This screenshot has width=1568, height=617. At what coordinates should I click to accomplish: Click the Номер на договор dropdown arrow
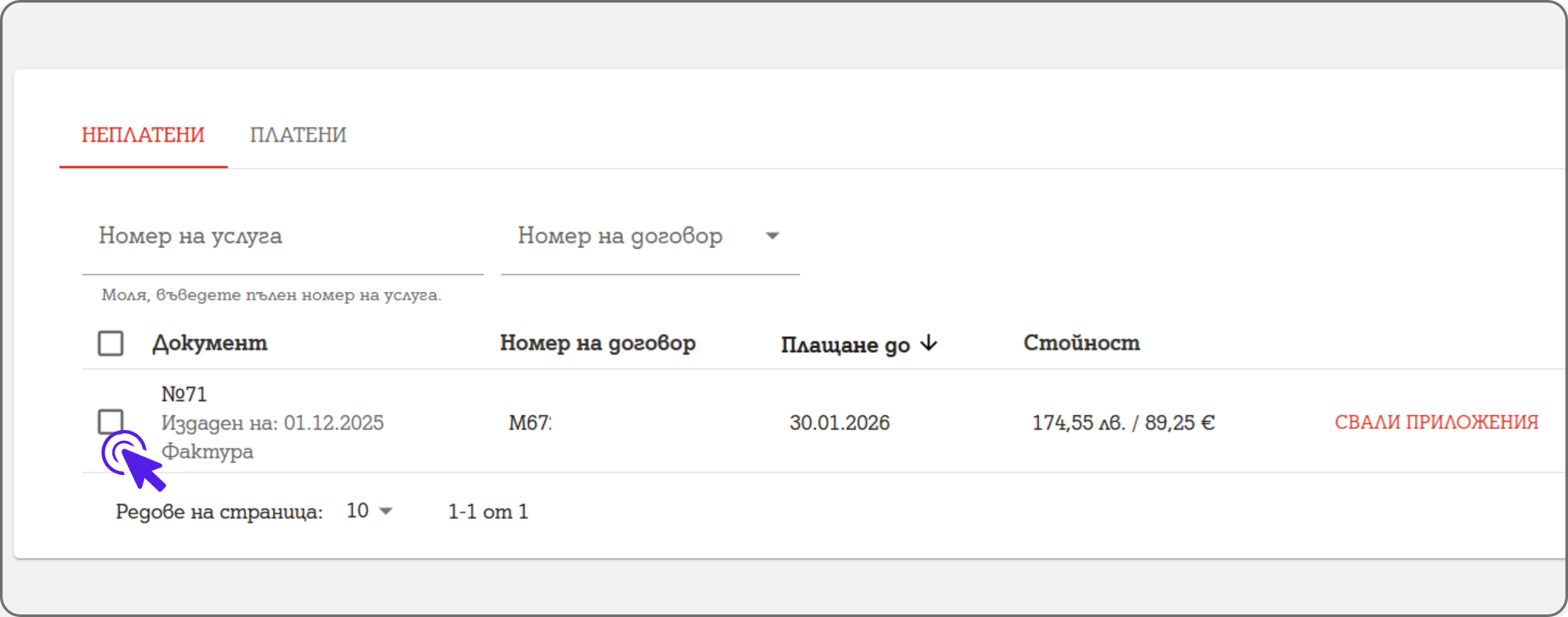click(x=772, y=236)
